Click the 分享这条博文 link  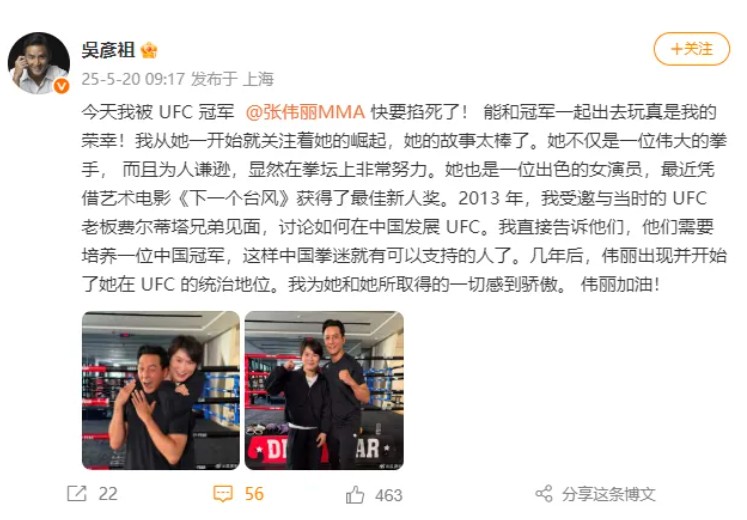tap(608, 494)
